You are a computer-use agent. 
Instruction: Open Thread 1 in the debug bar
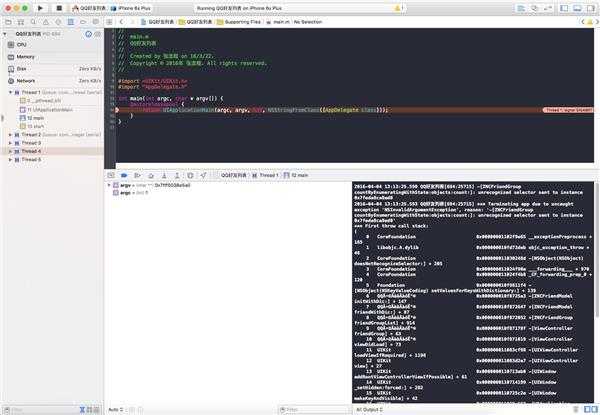point(265,175)
